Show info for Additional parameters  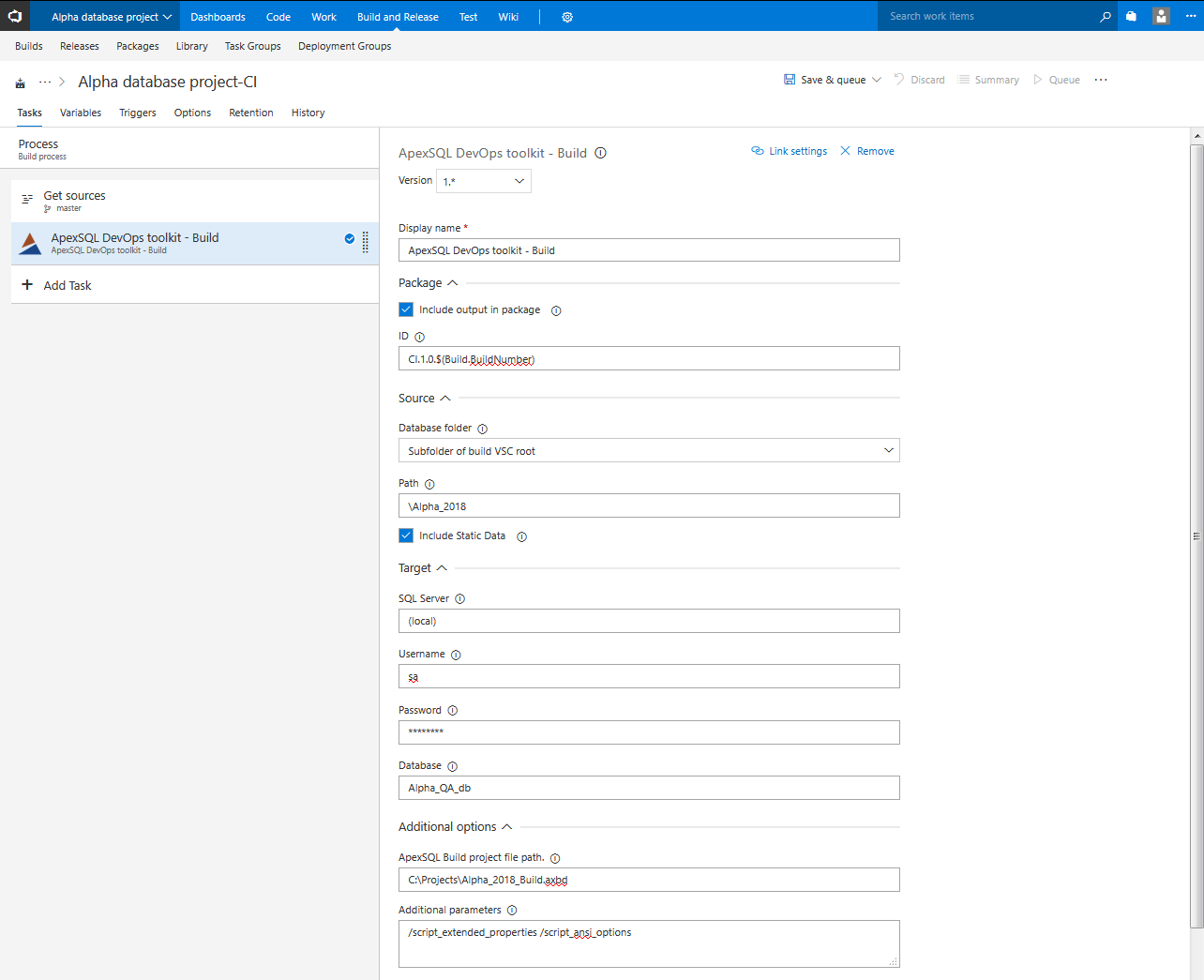click(x=512, y=910)
